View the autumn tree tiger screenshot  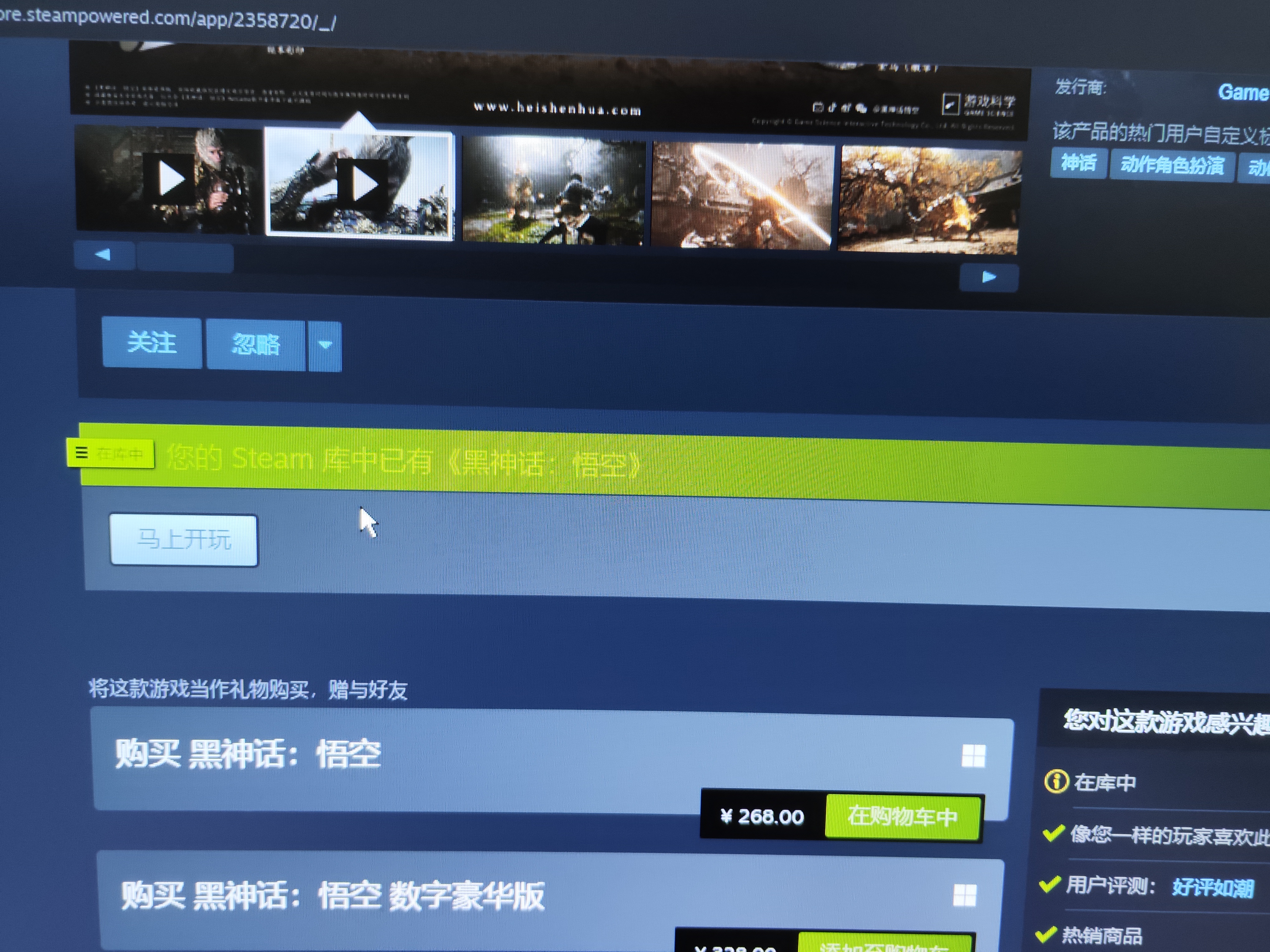tap(930, 200)
